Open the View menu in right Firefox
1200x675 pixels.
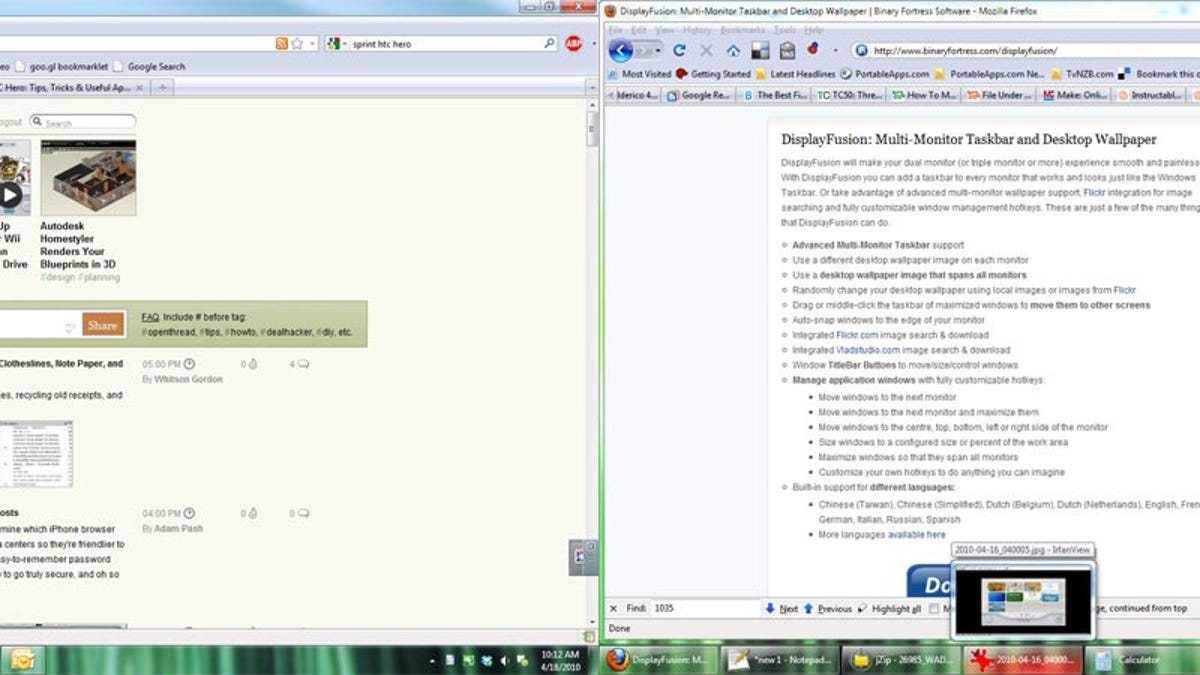click(666, 30)
